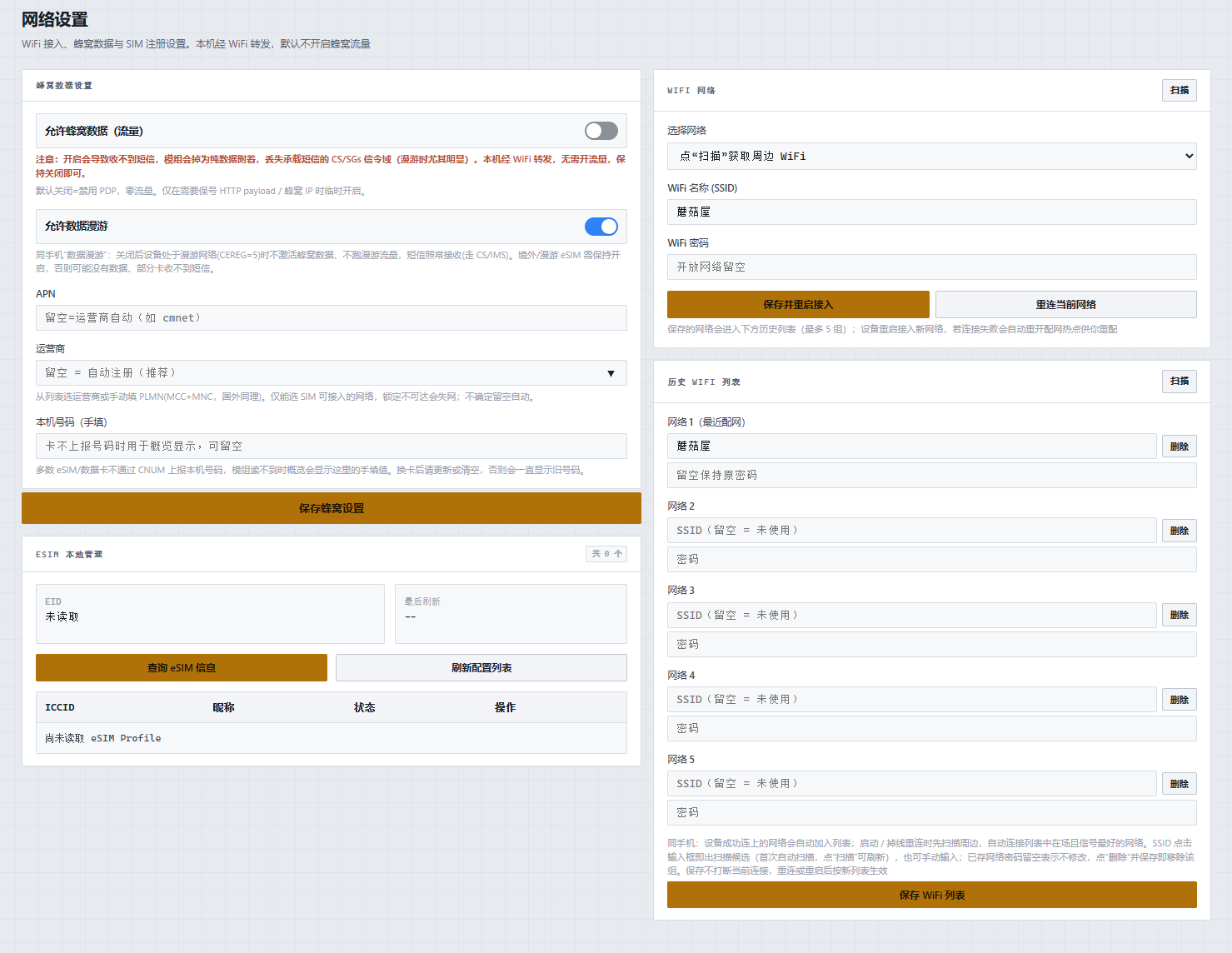Click the 网络 1 SSID field

click(x=912, y=447)
